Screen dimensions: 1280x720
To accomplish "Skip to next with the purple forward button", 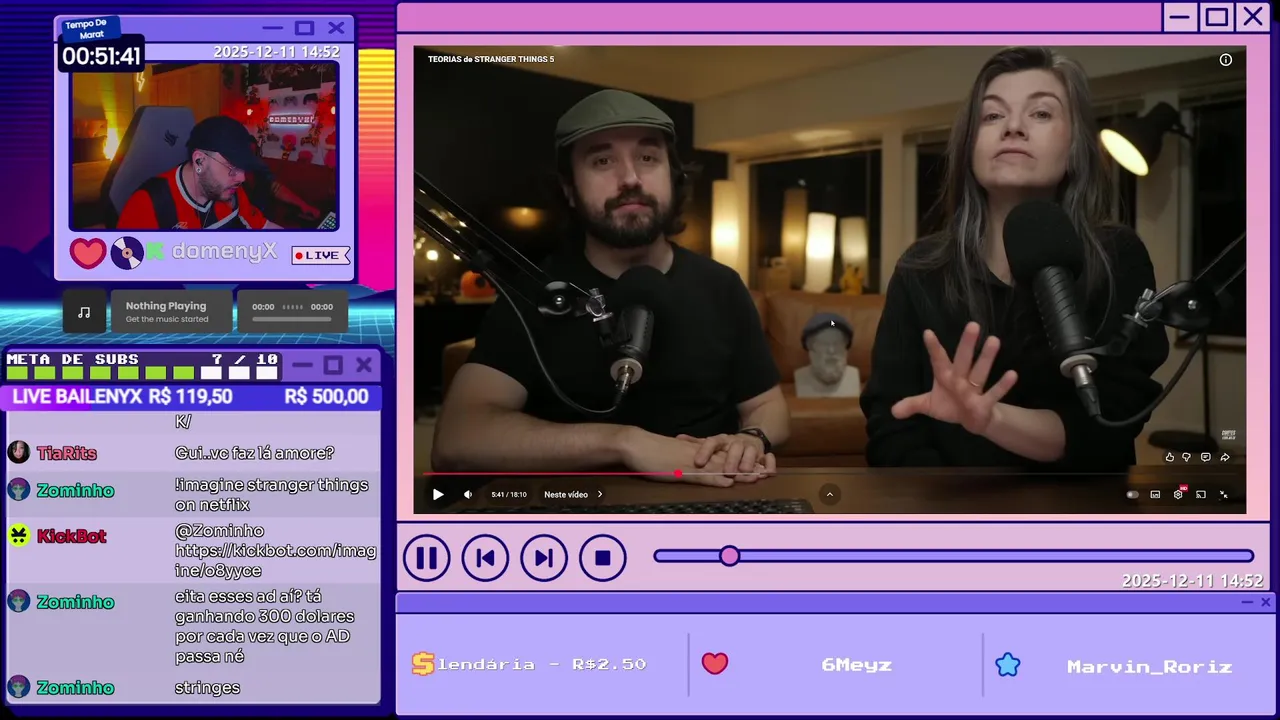I will [544, 558].
